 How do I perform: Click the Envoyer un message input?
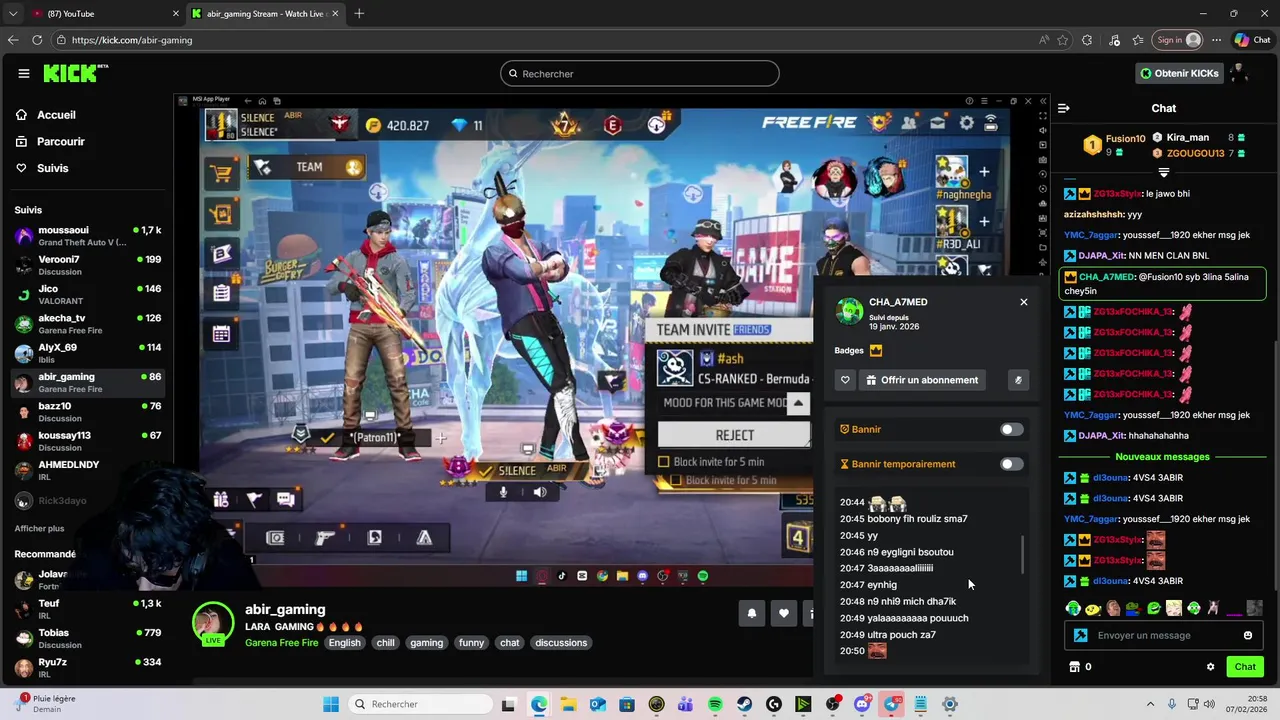pos(1162,635)
